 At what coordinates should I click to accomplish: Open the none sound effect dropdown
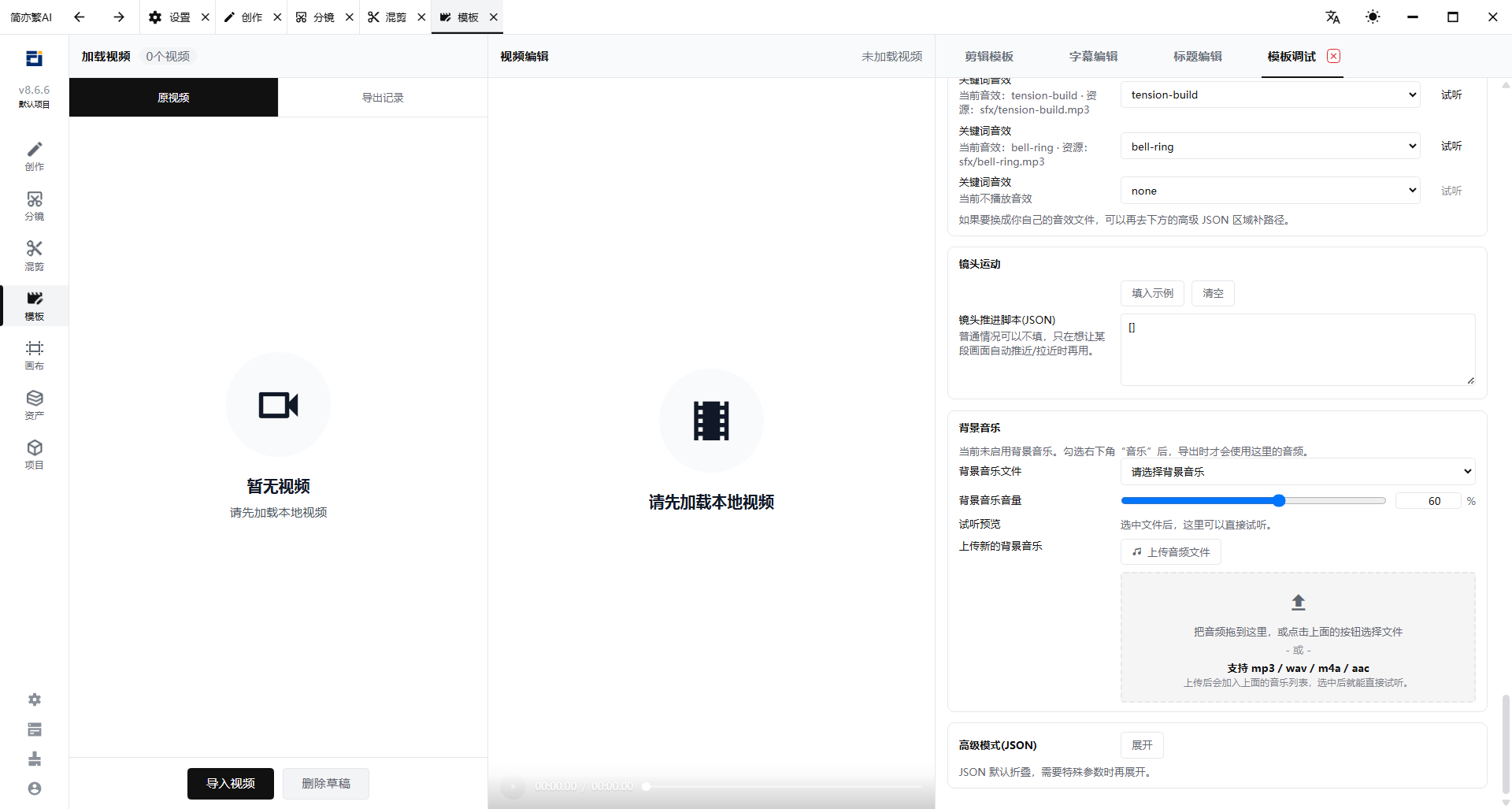pyautogui.click(x=1270, y=191)
